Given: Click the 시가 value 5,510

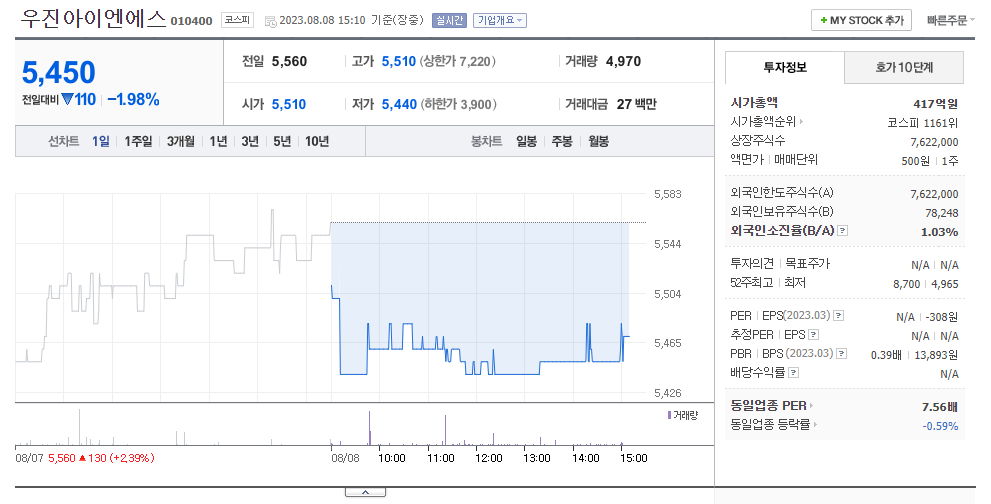Looking at the screenshot, I should 289,104.
